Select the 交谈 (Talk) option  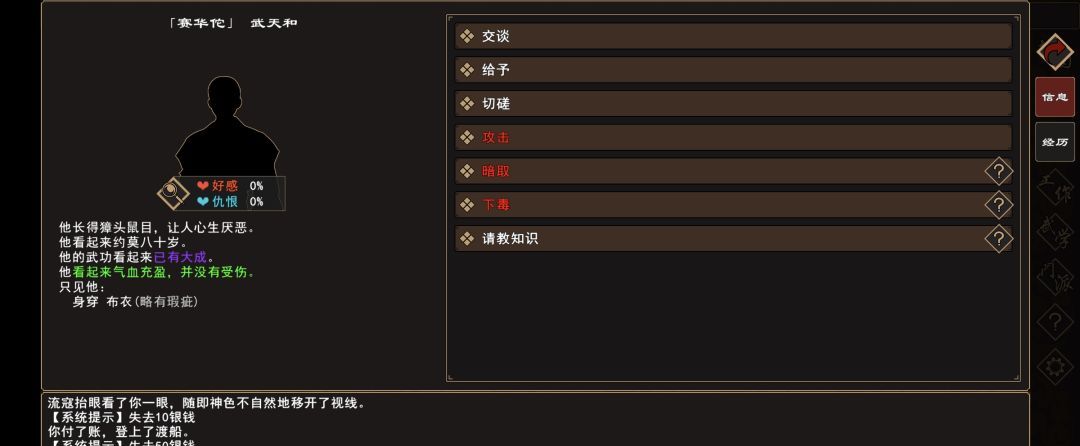732,36
